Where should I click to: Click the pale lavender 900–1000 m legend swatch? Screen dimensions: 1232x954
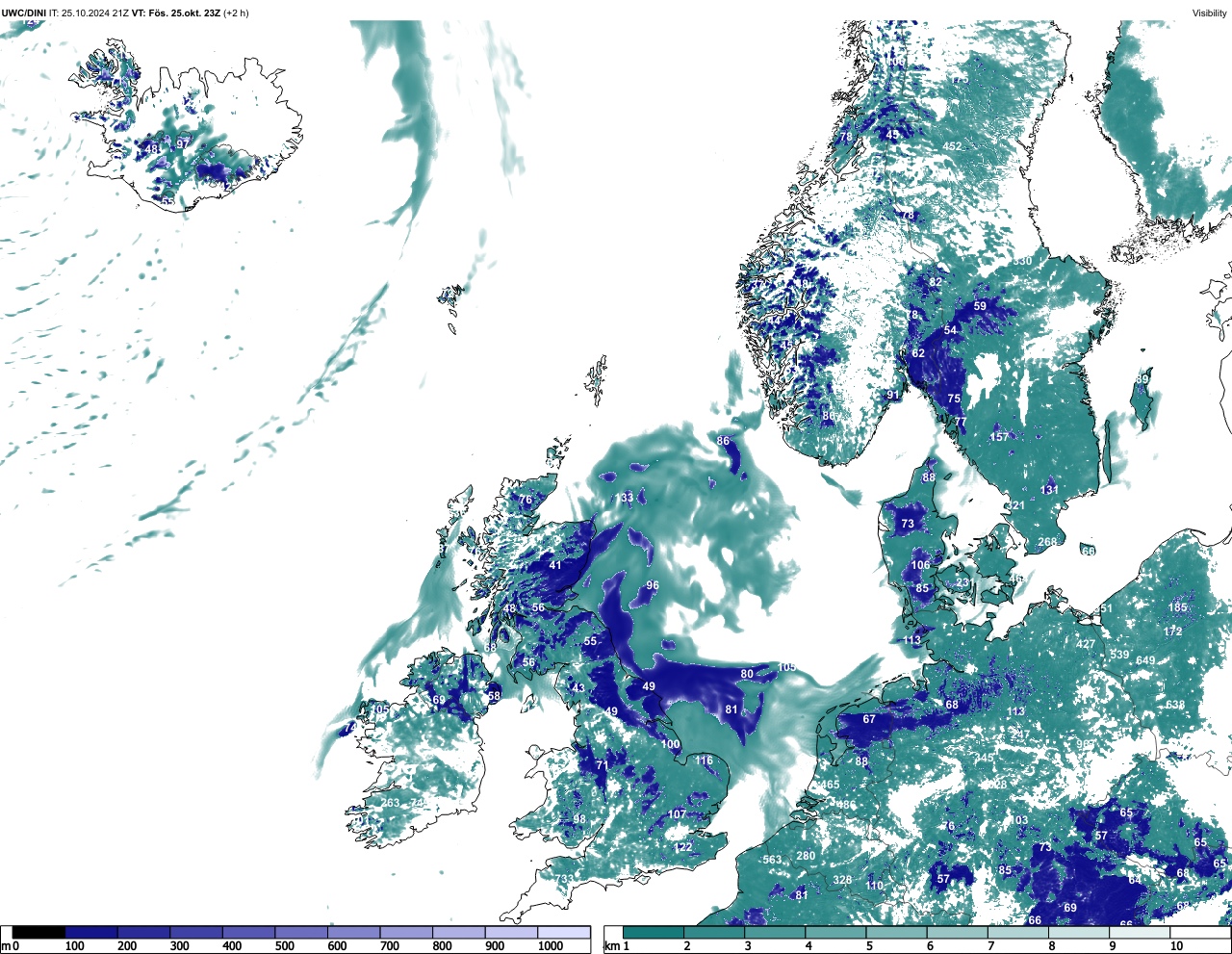(x=511, y=933)
